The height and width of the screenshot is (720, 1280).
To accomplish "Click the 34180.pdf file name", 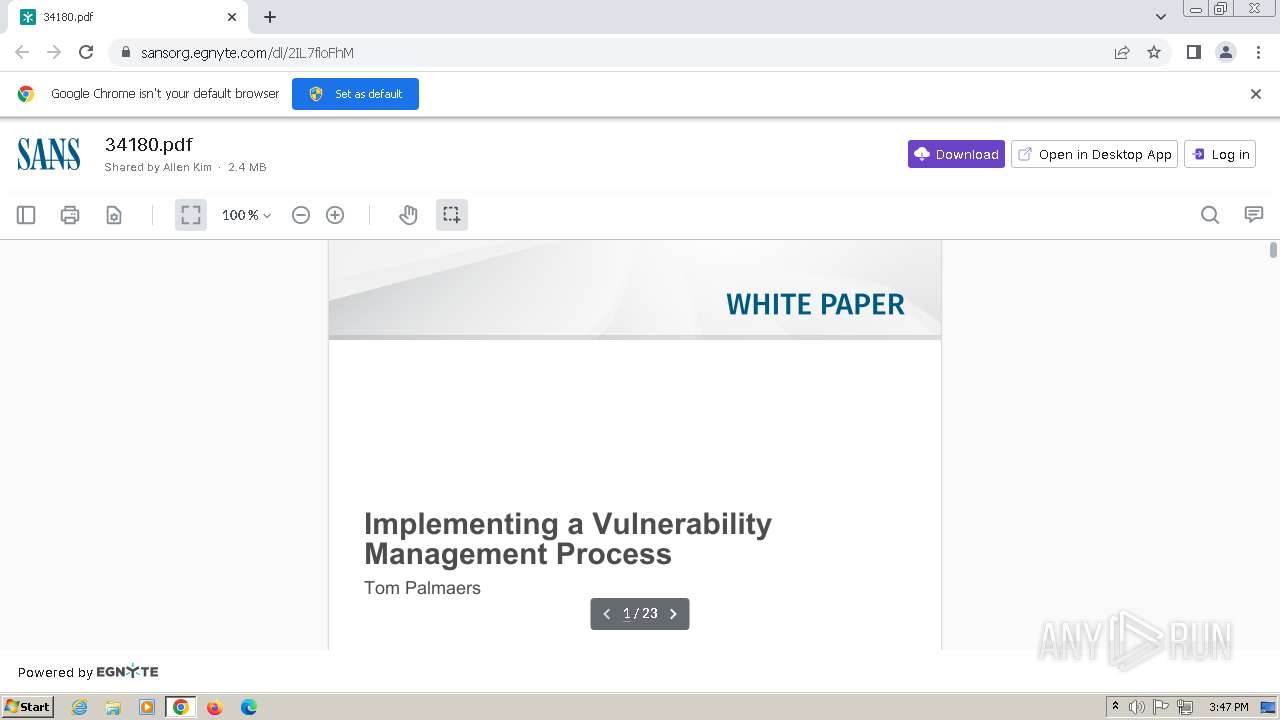I will point(148,145).
